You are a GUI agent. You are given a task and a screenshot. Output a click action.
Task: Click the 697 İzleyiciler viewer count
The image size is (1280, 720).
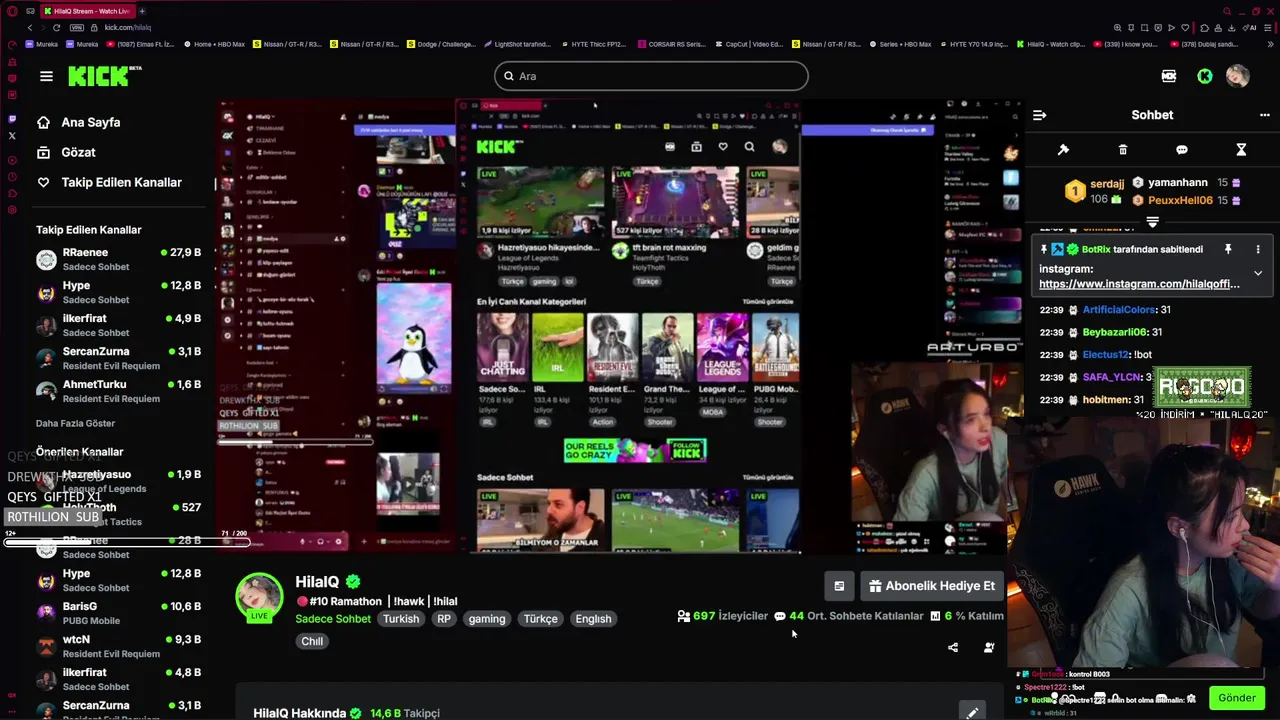click(x=723, y=616)
